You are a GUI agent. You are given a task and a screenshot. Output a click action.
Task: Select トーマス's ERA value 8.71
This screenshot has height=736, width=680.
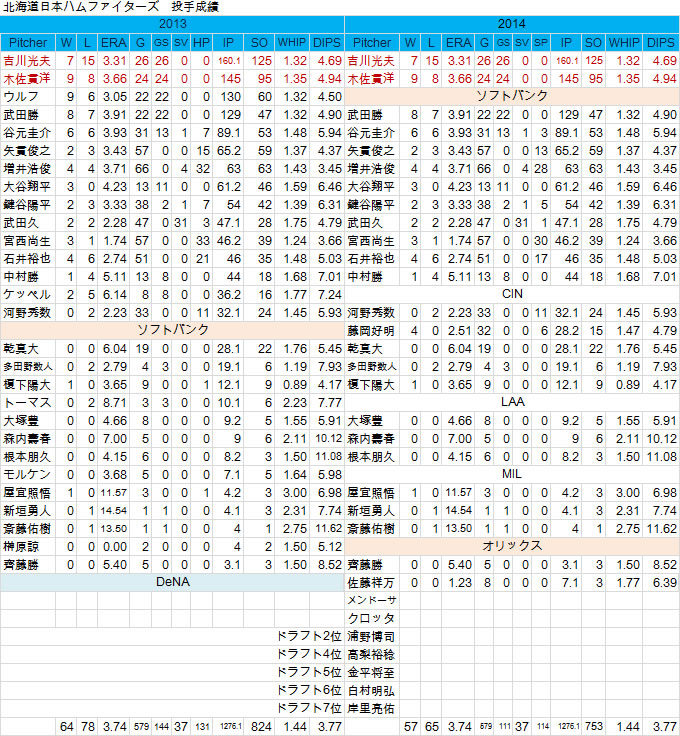coord(115,403)
